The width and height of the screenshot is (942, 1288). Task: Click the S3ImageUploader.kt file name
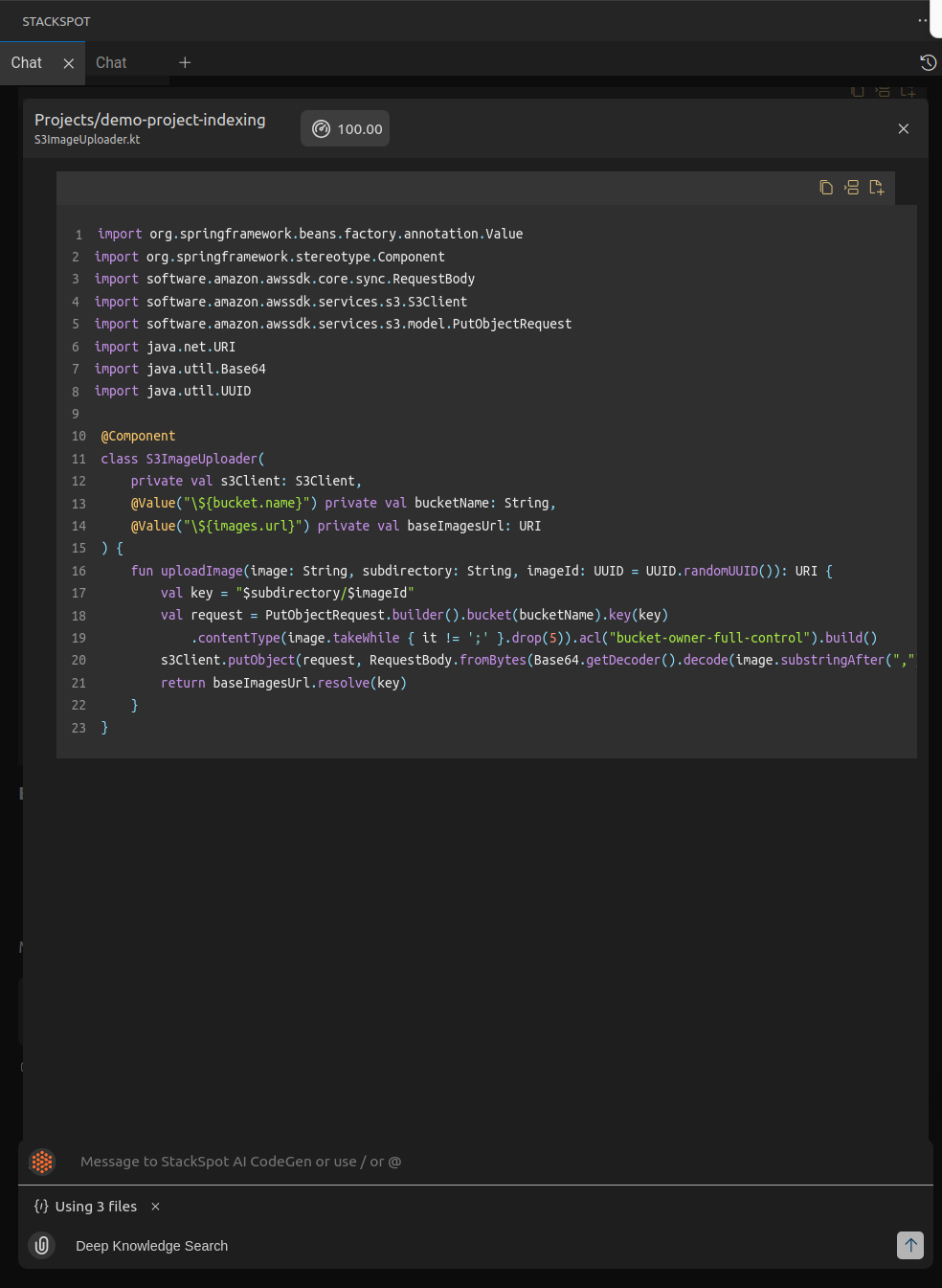click(87, 140)
